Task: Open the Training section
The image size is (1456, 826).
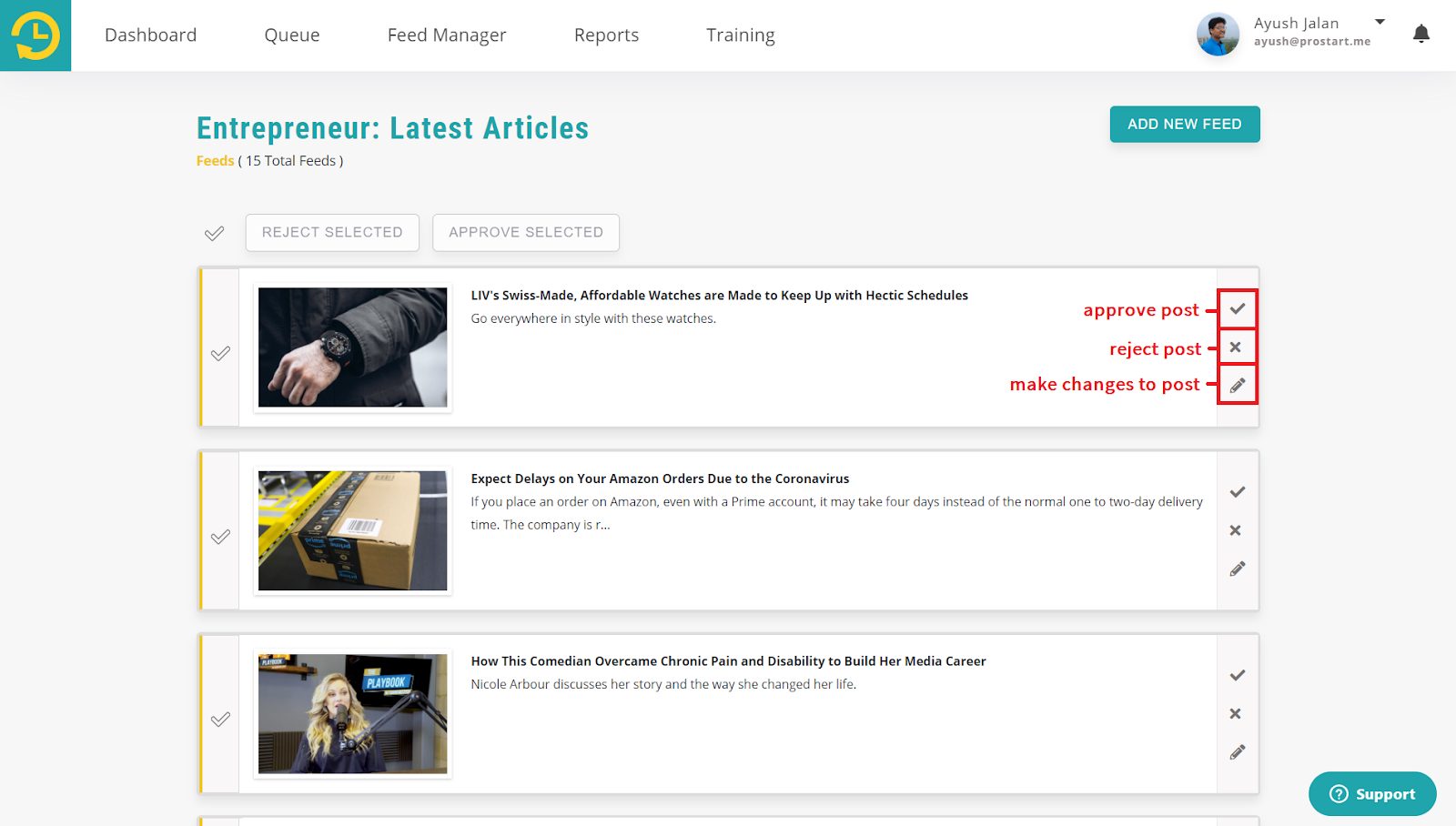Action: pos(741,35)
